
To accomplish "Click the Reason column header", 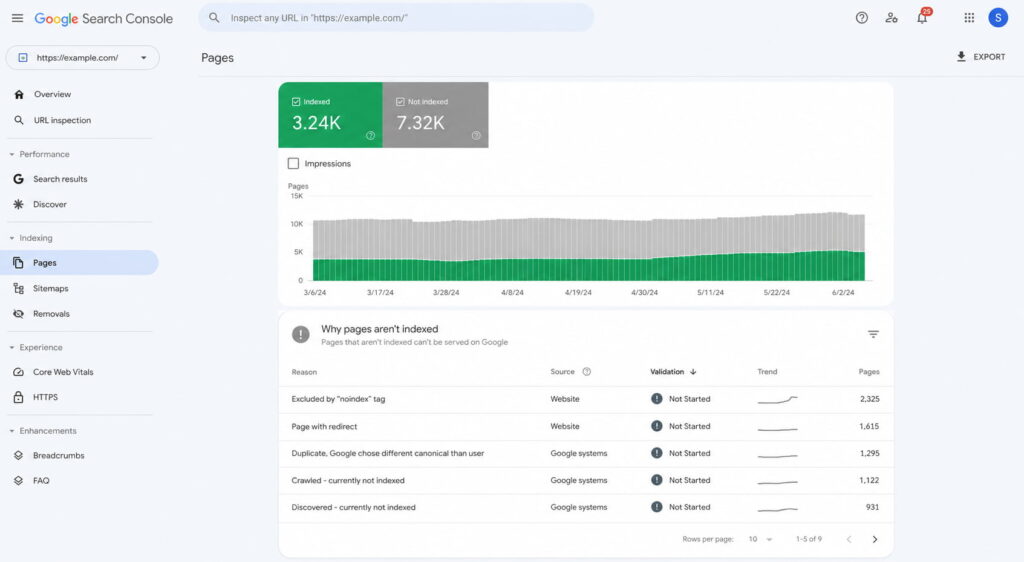I will [x=304, y=372].
